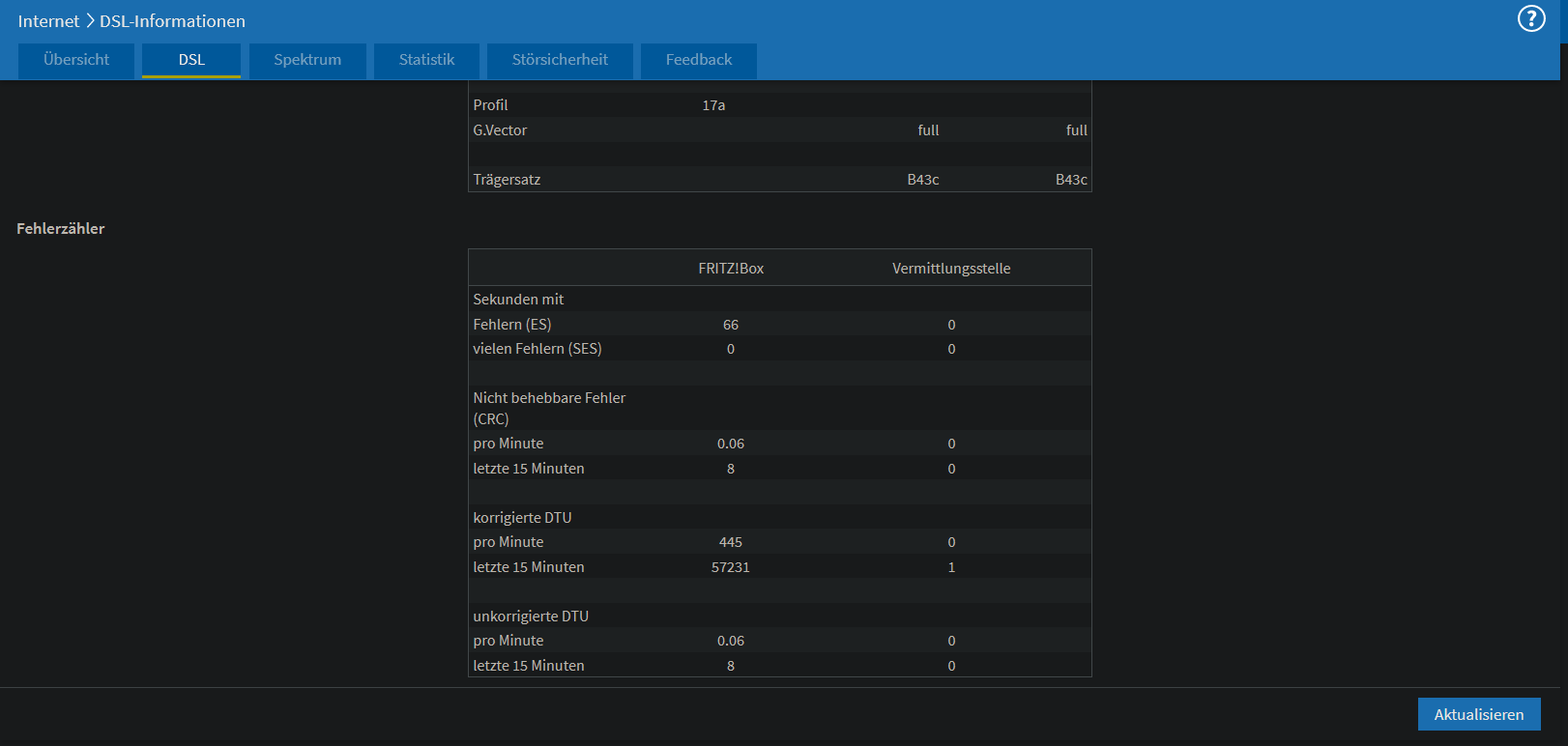Click the vertical scrollbar on the right edge
1568x746 pixels.
point(1563,373)
